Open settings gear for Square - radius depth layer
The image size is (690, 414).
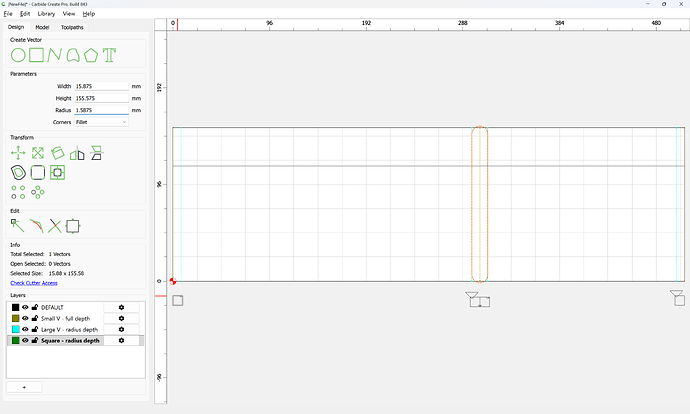coord(121,341)
